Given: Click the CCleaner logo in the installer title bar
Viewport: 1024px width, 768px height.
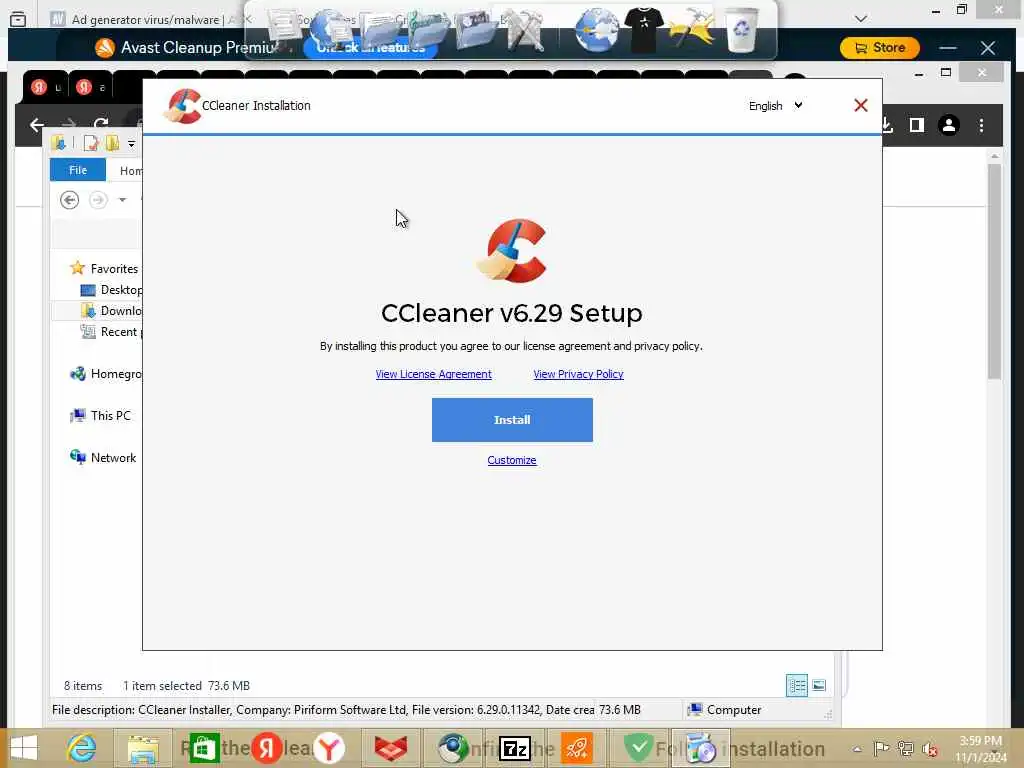Looking at the screenshot, I should [x=183, y=106].
